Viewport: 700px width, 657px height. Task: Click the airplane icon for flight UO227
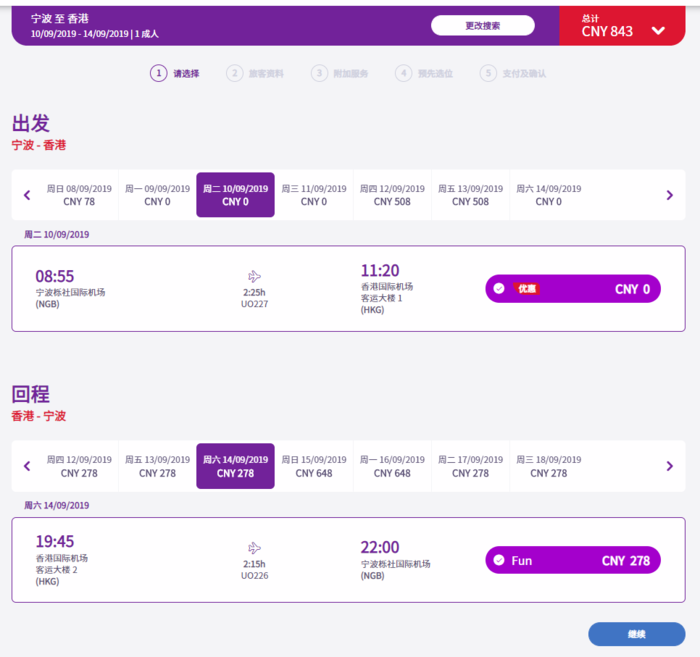point(254,276)
